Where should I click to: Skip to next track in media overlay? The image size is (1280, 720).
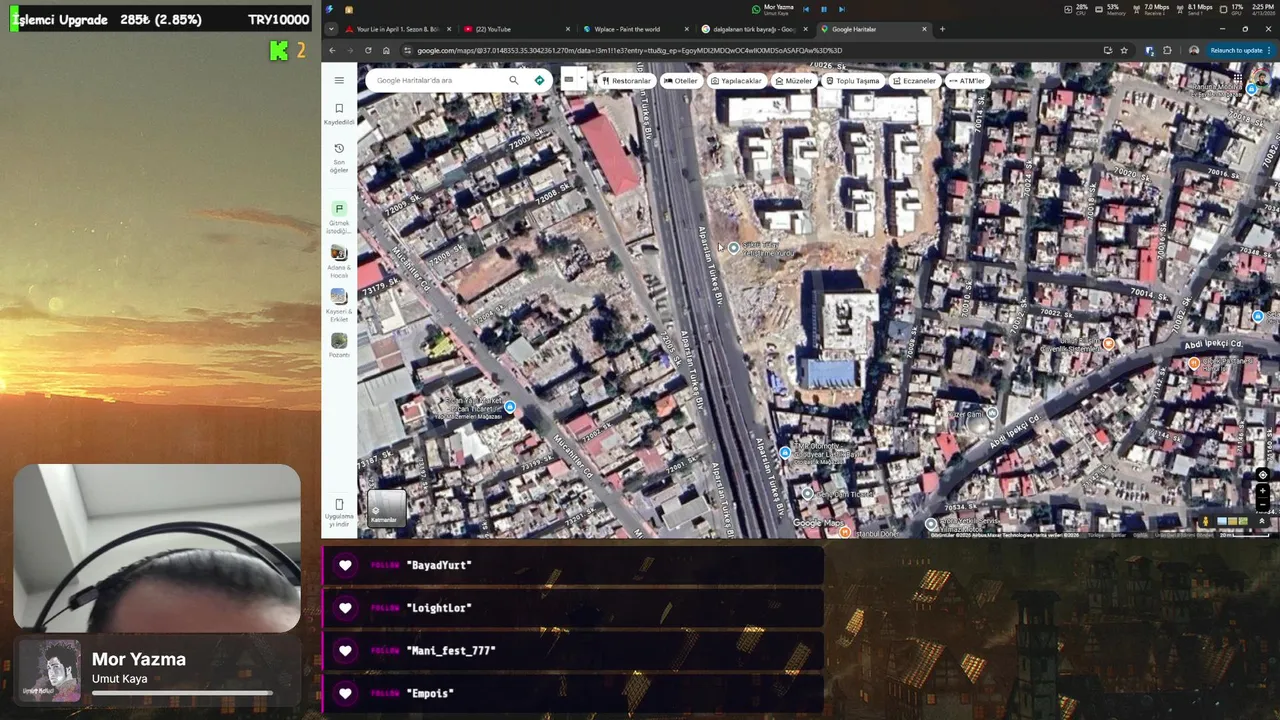tap(842, 9)
